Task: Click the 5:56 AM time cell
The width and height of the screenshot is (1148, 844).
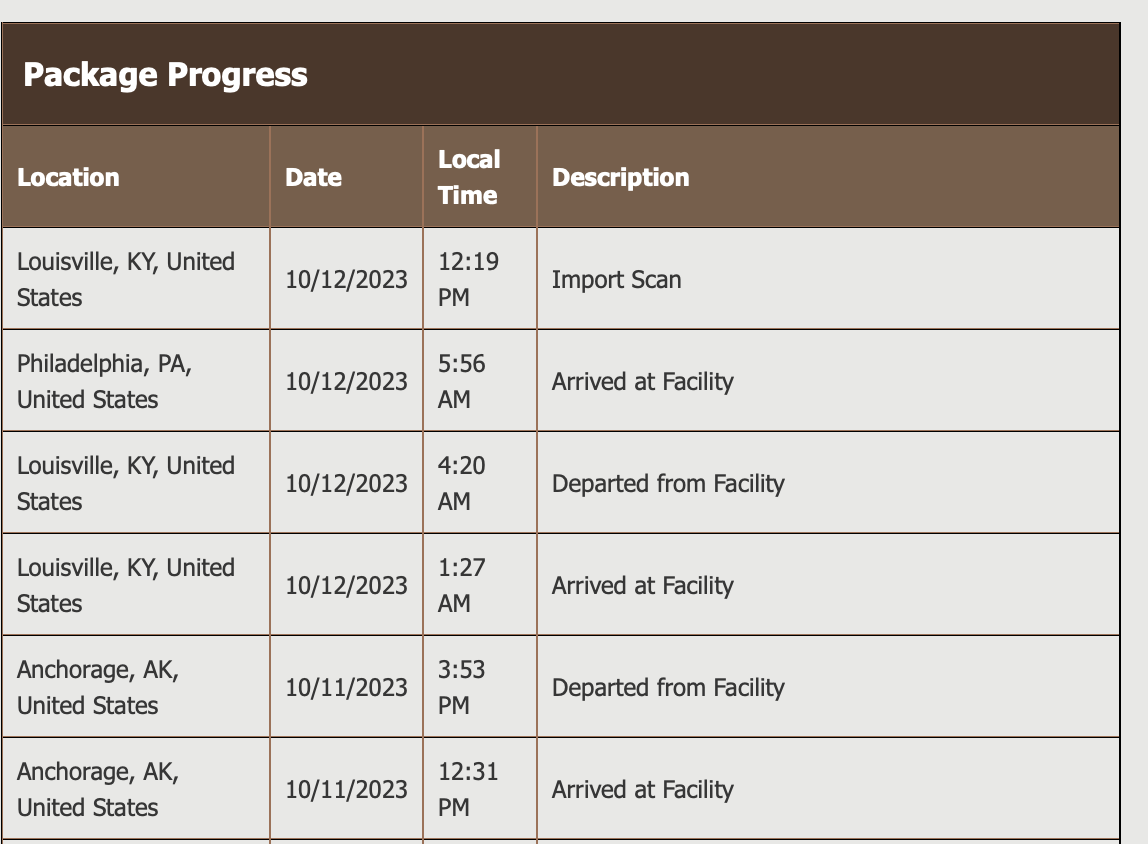Action: pyautogui.click(x=461, y=381)
